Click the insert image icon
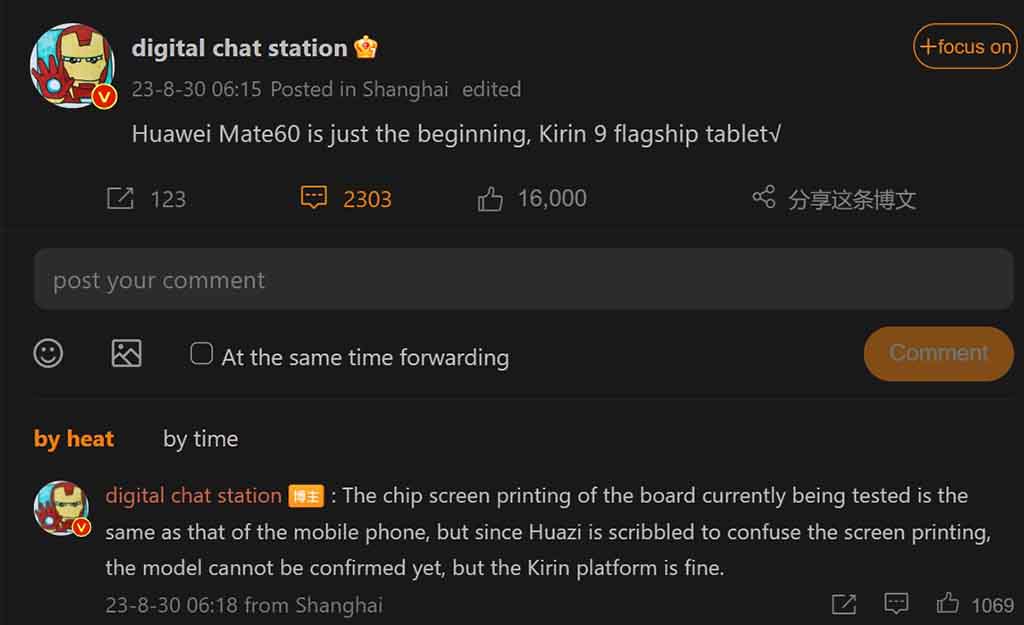Image resolution: width=1024 pixels, height=625 pixels. coord(126,353)
